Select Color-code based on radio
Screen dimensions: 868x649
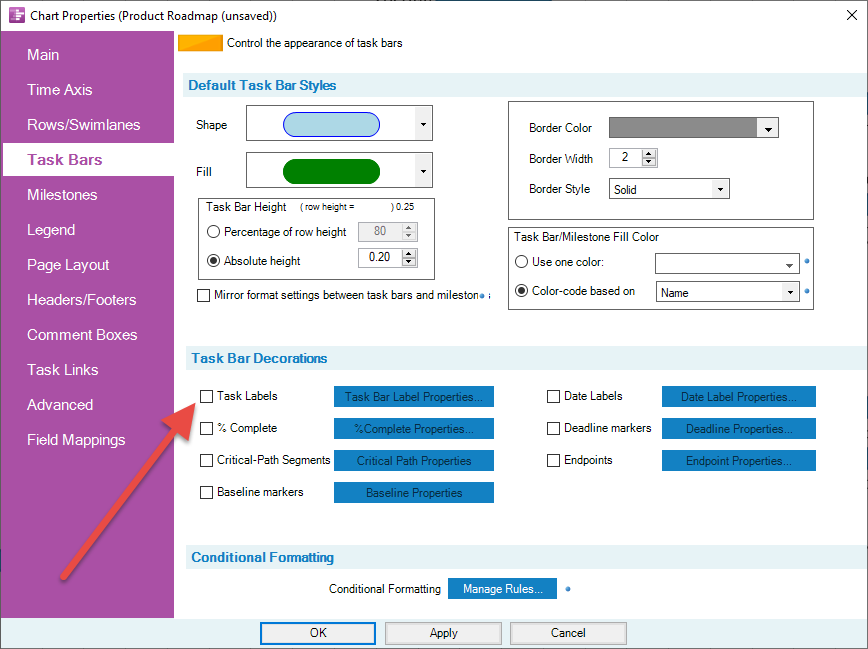(x=521, y=291)
